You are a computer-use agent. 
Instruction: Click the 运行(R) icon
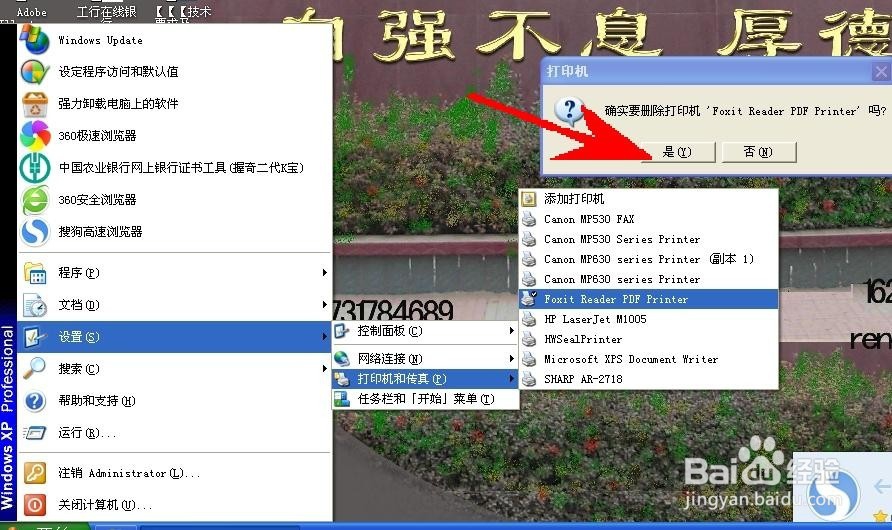pyautogui.click(x=35, y=433)
